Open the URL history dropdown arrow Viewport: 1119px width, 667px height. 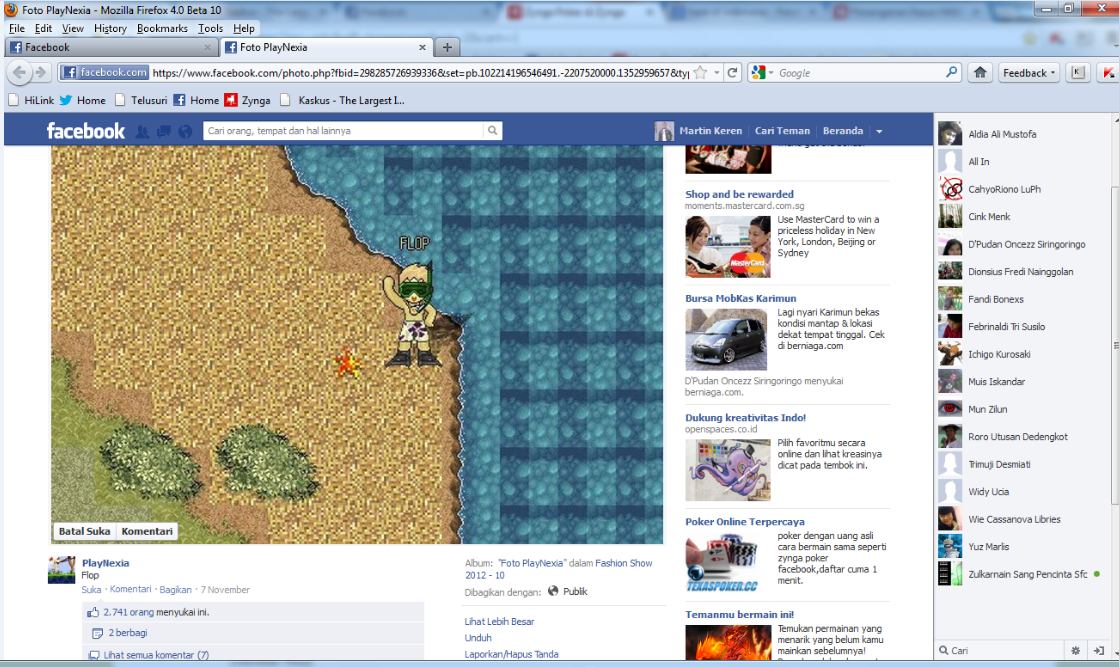pyautogui.click(x=717, y=73)
